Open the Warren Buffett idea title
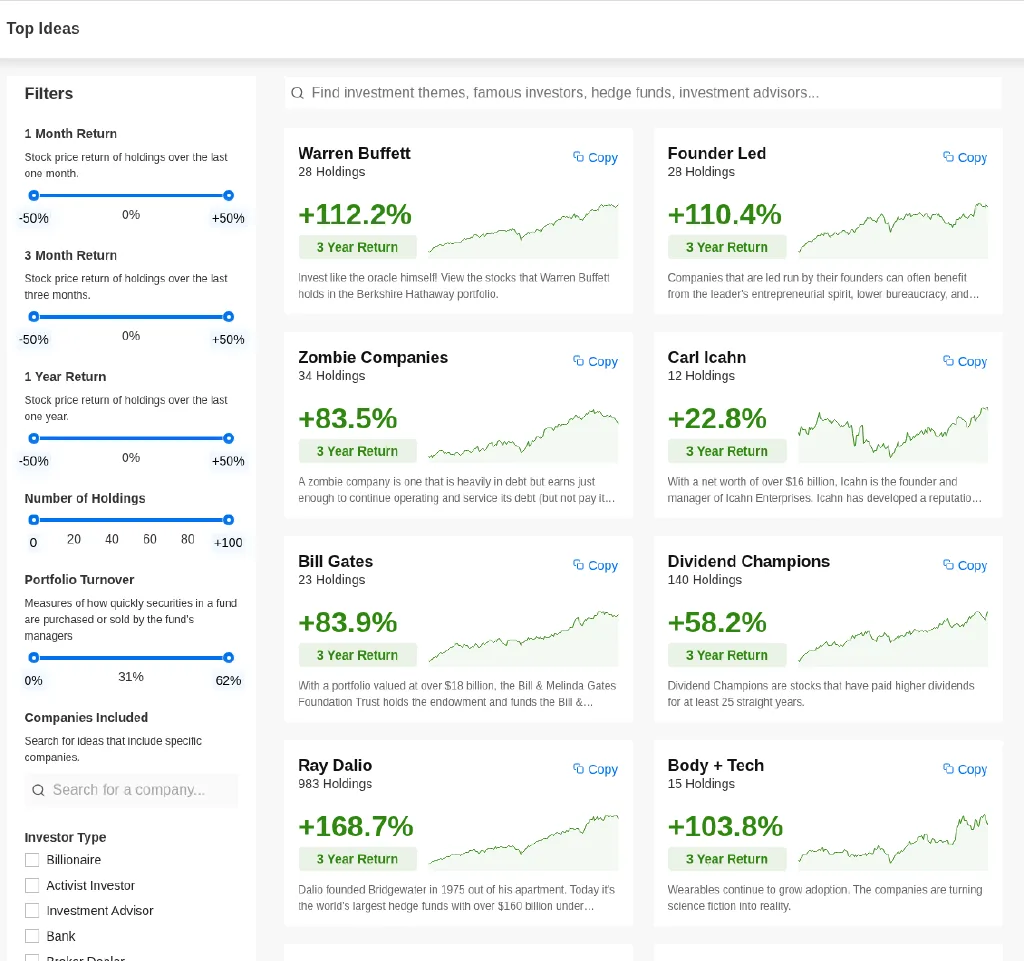 [x=354, y=153]
